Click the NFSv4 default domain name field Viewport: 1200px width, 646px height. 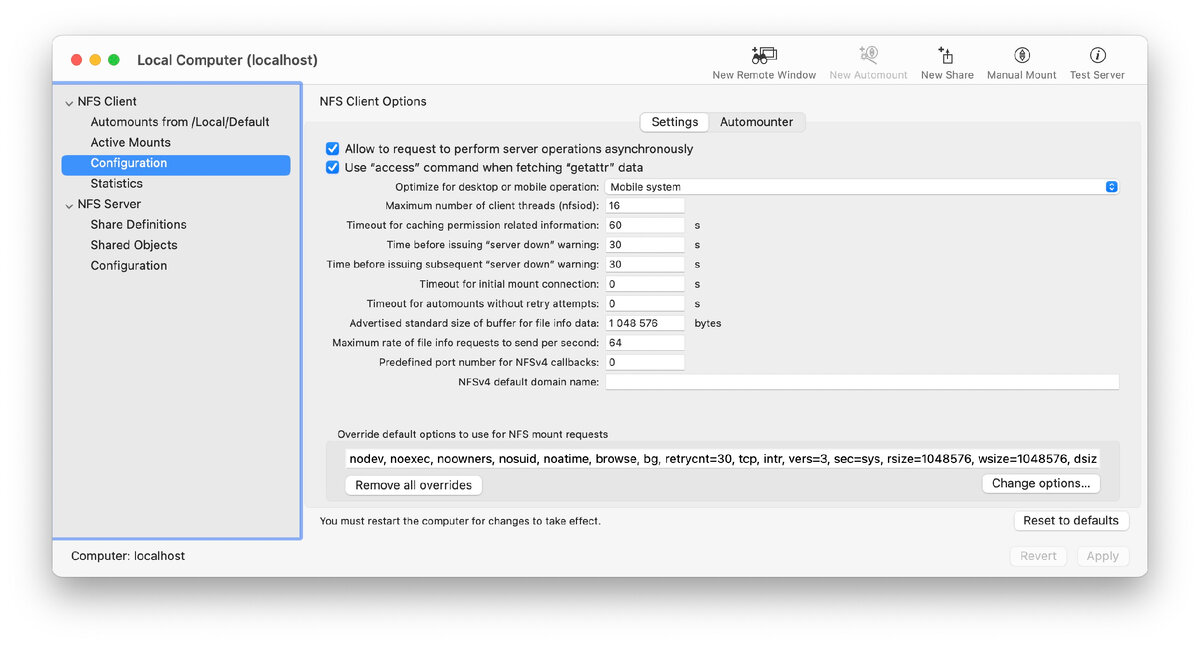pyautogui.click(x=861, y=382)
